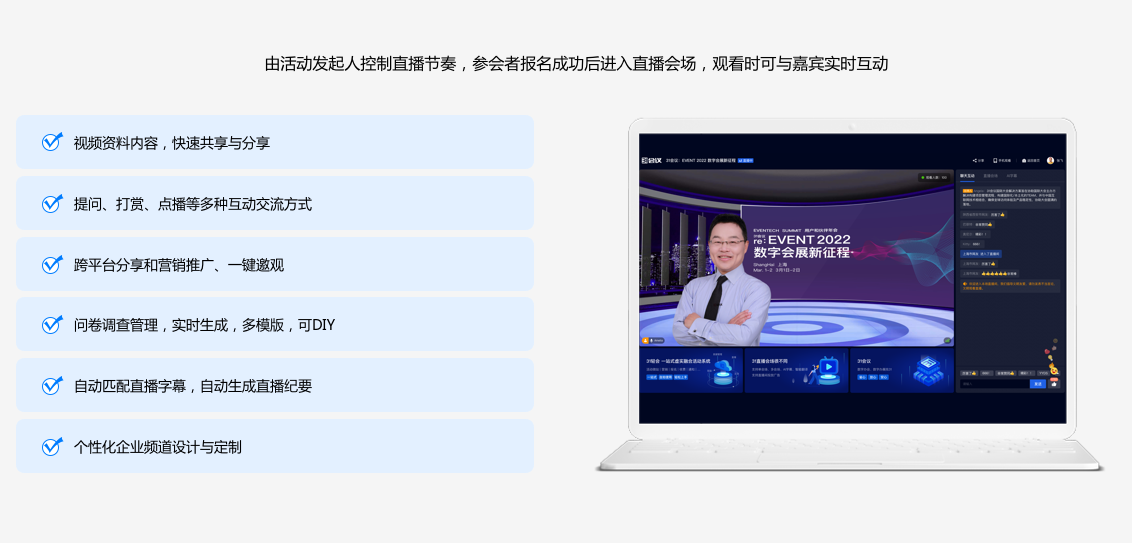Click the 自动匹配直播字幕，自动生成直播纪要 text
1132x543 pixels.
click(193, 386)
